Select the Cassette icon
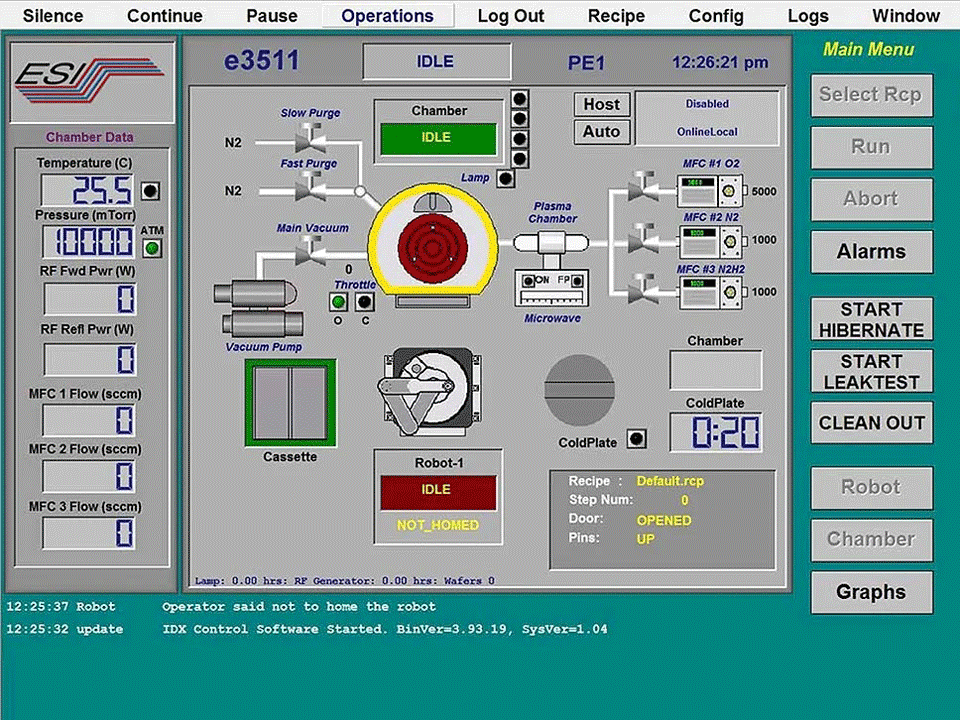The height and width of the screenshot is (720, 960). point(290,403)
